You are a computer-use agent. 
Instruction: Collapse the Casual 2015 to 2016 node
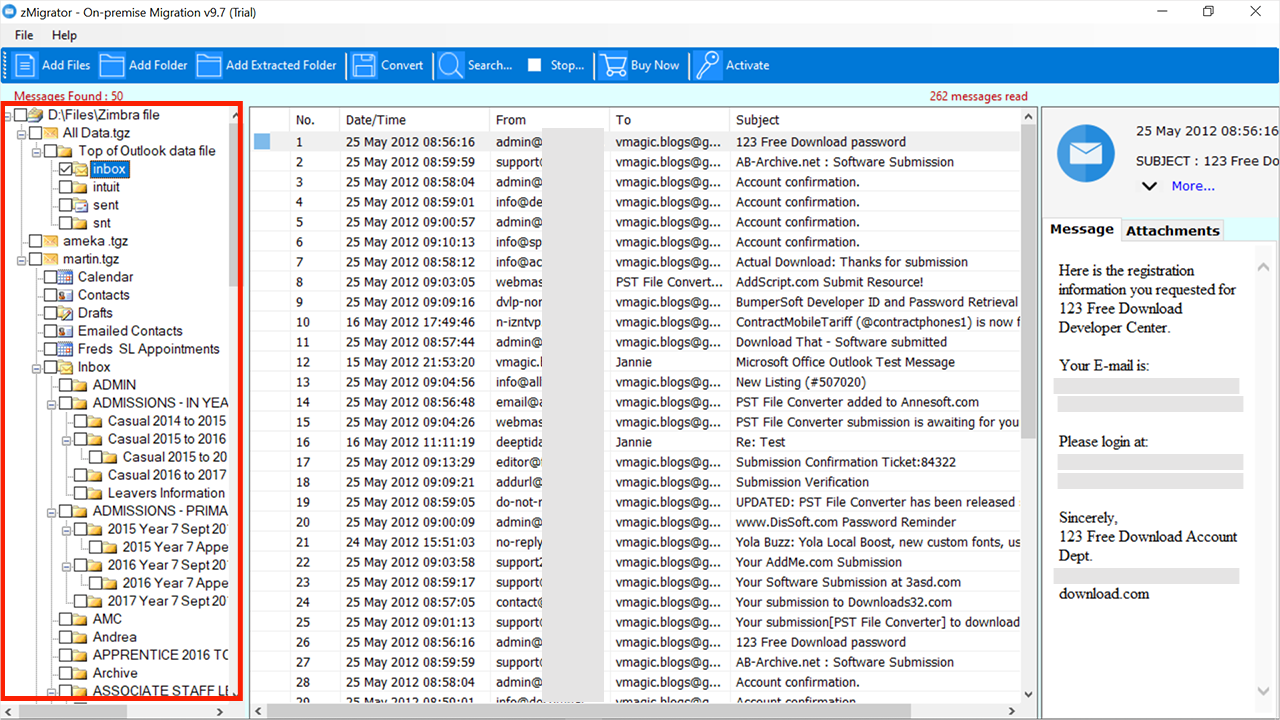click(x=67, y=439)
